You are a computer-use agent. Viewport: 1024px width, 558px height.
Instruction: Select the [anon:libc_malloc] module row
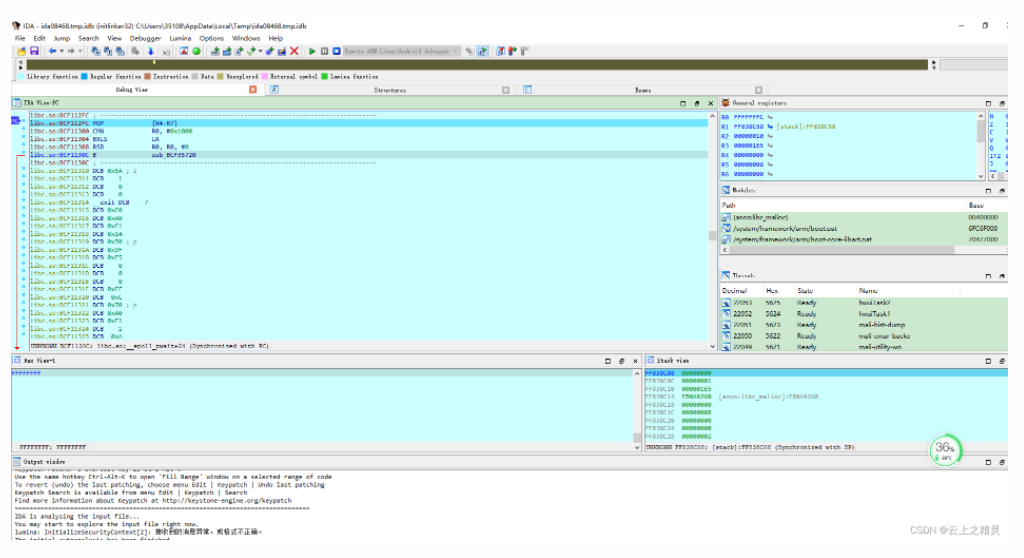tap(864, 218)
